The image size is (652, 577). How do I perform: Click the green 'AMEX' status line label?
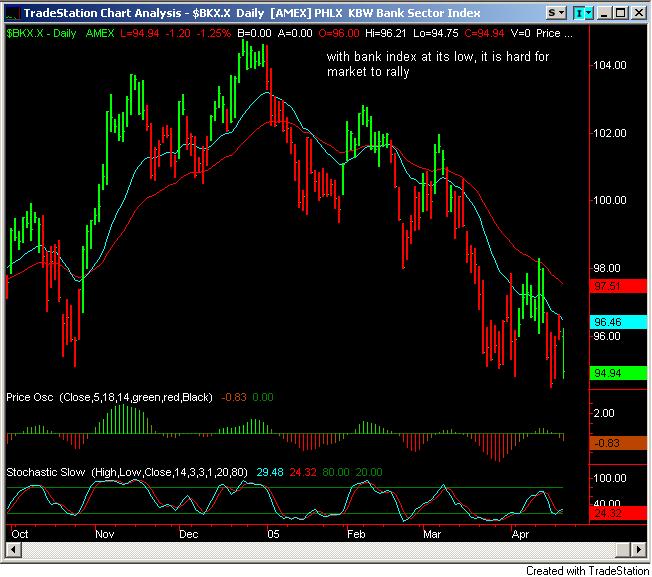[x=100, y=33]
